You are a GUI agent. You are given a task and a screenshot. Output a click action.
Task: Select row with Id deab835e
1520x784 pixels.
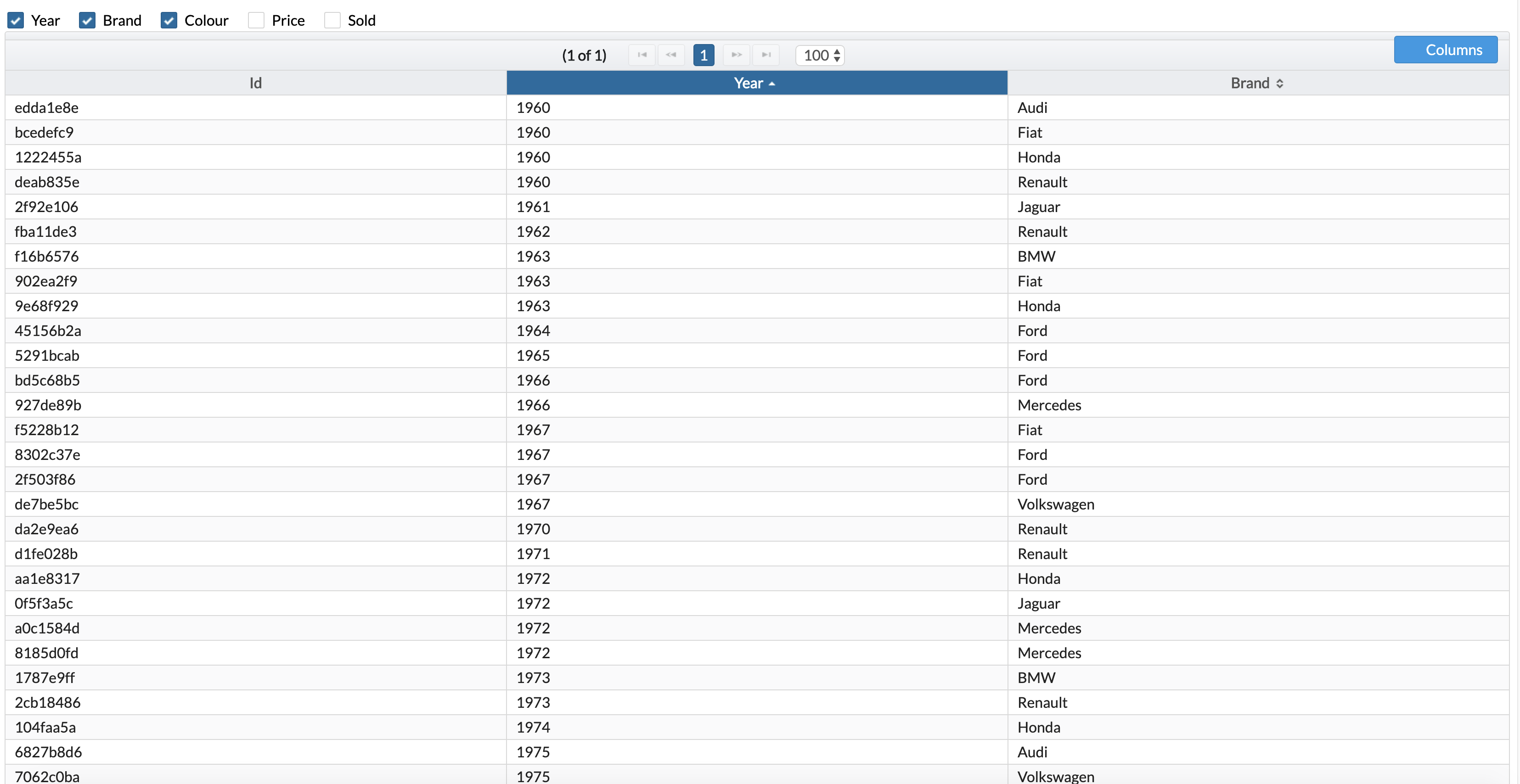(757, 182)
